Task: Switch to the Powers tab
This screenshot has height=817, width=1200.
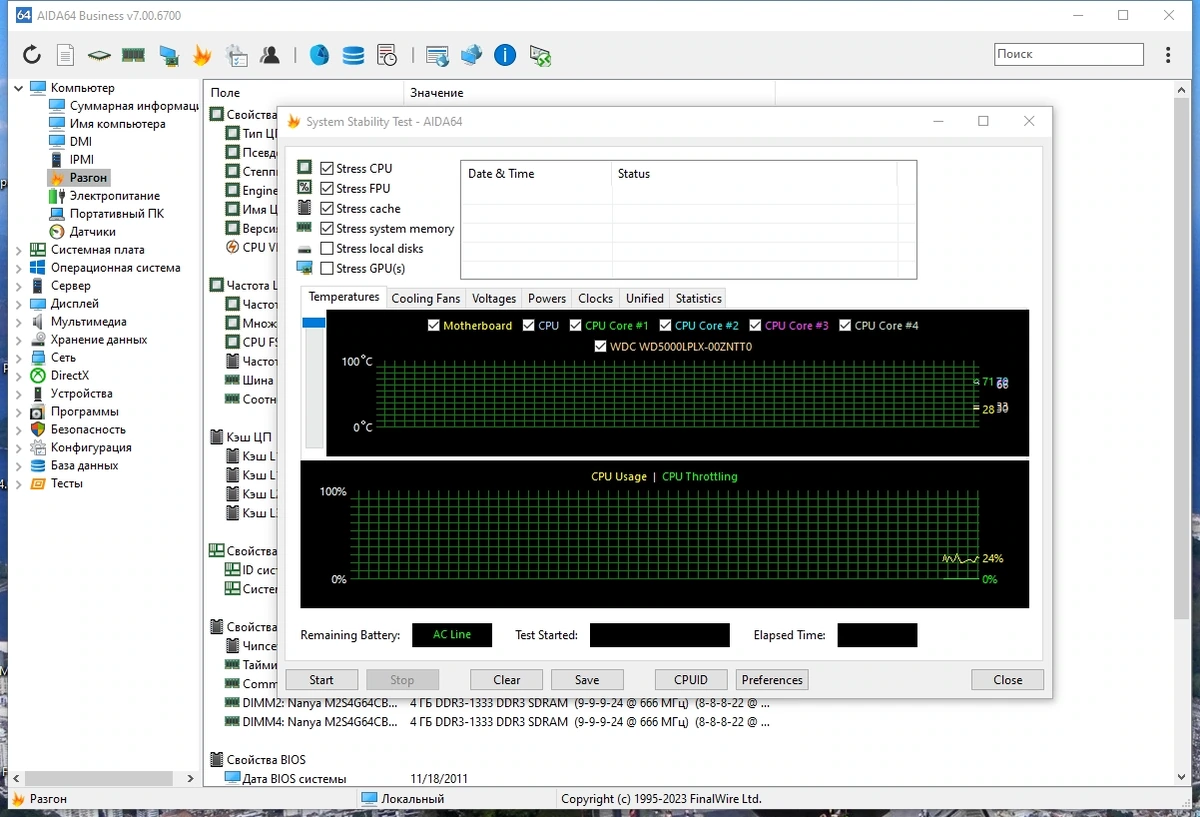Action: [547, 298]
